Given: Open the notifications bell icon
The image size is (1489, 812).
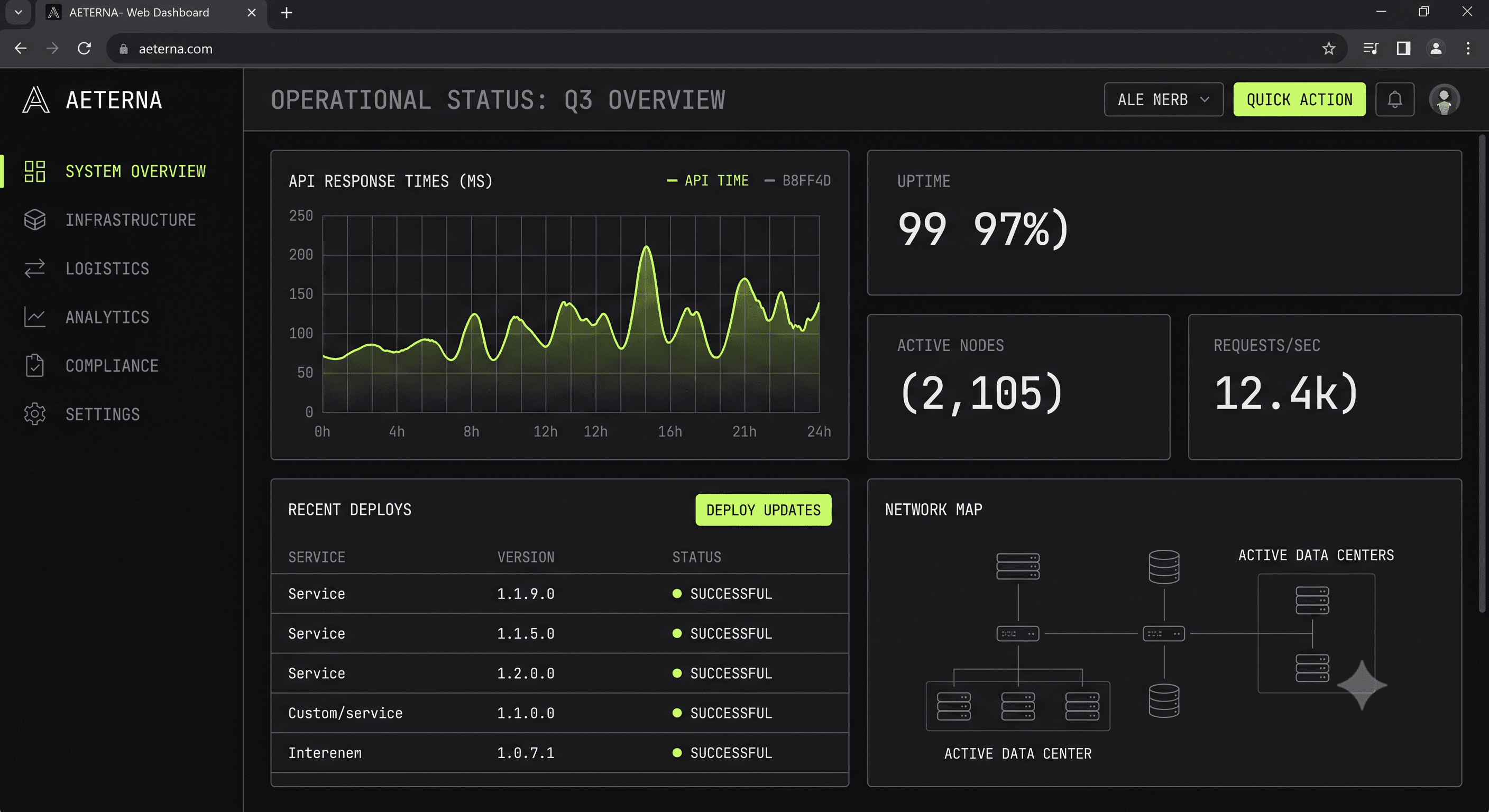Looking at the screenshot, I should pos(1394,99).
